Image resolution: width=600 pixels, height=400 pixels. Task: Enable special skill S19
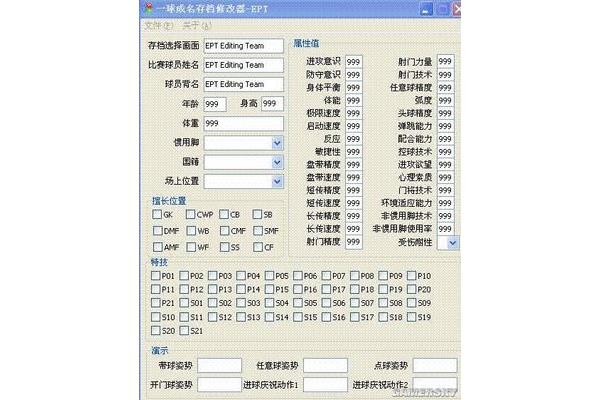(x=412, y=317)
